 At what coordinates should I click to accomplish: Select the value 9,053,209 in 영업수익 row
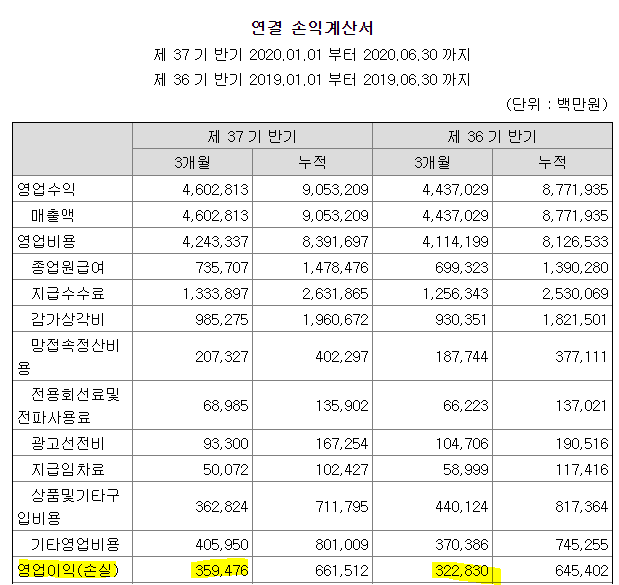pos(335,190)
